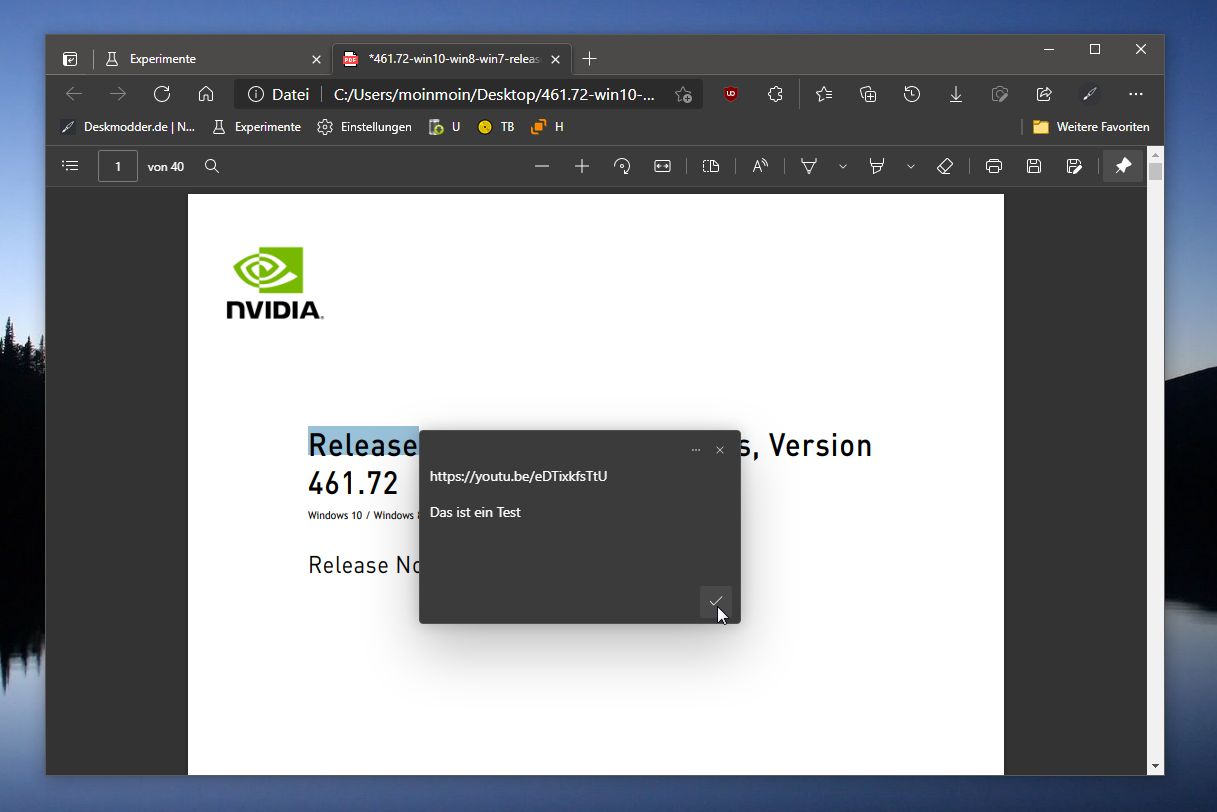Screen dimensions: 1217x812
Task: Select the Highlight tool
Action: [877, 166]
